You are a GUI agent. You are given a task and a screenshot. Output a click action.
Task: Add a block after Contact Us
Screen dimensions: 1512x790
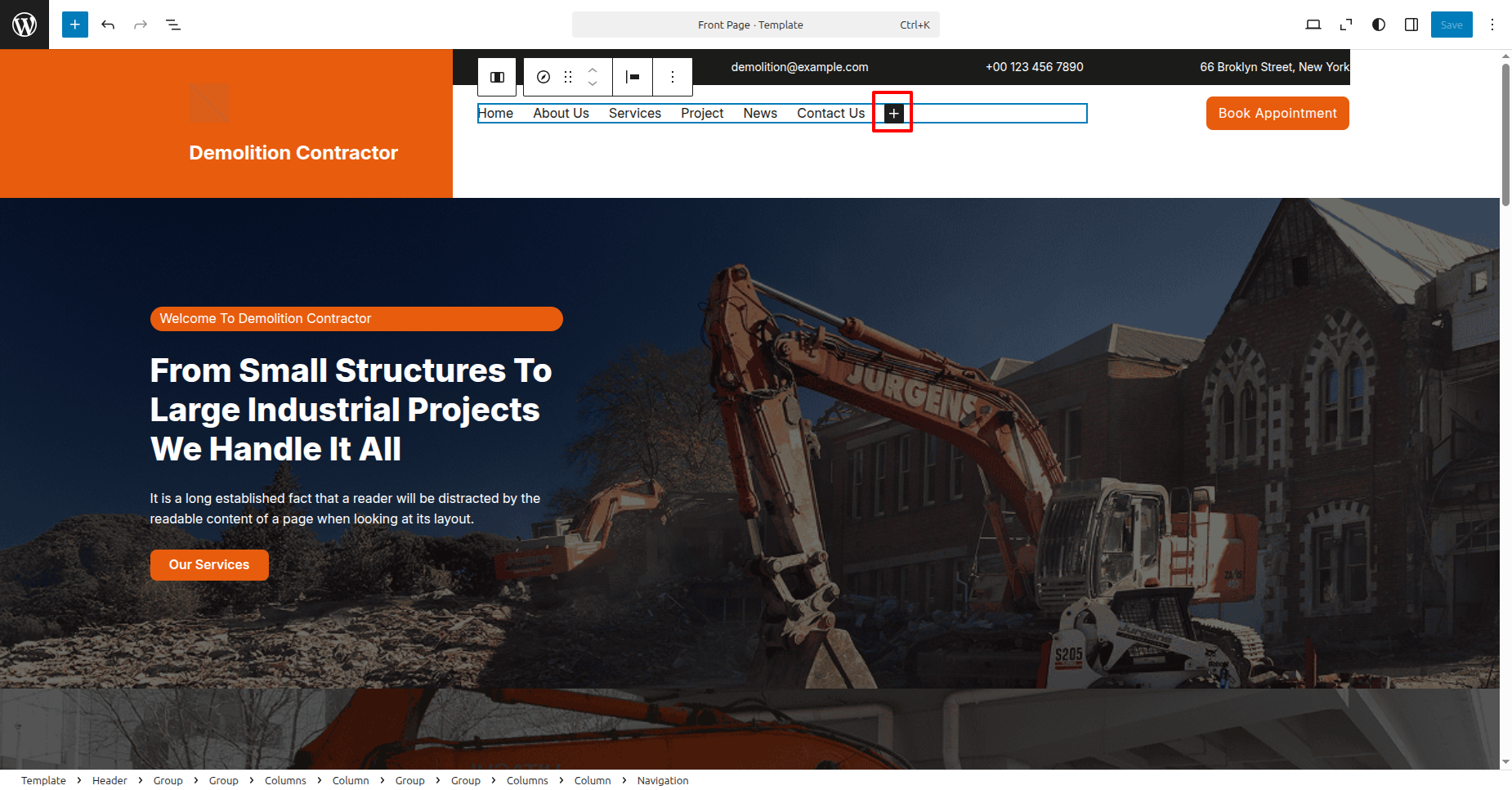(x=893, y=114)
